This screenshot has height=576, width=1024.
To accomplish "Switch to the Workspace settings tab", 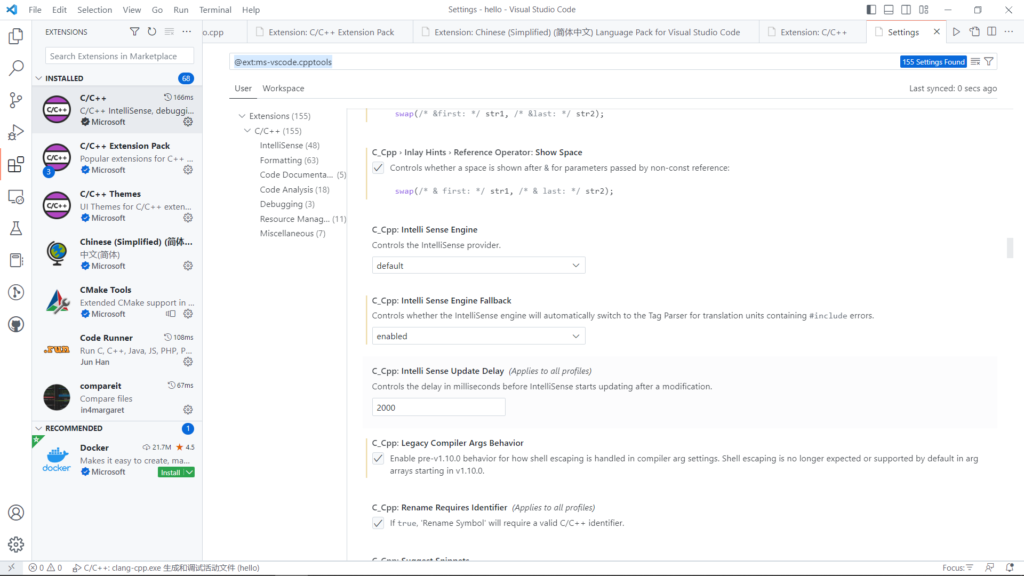I will pyautogui.click(x=283, y=88).
